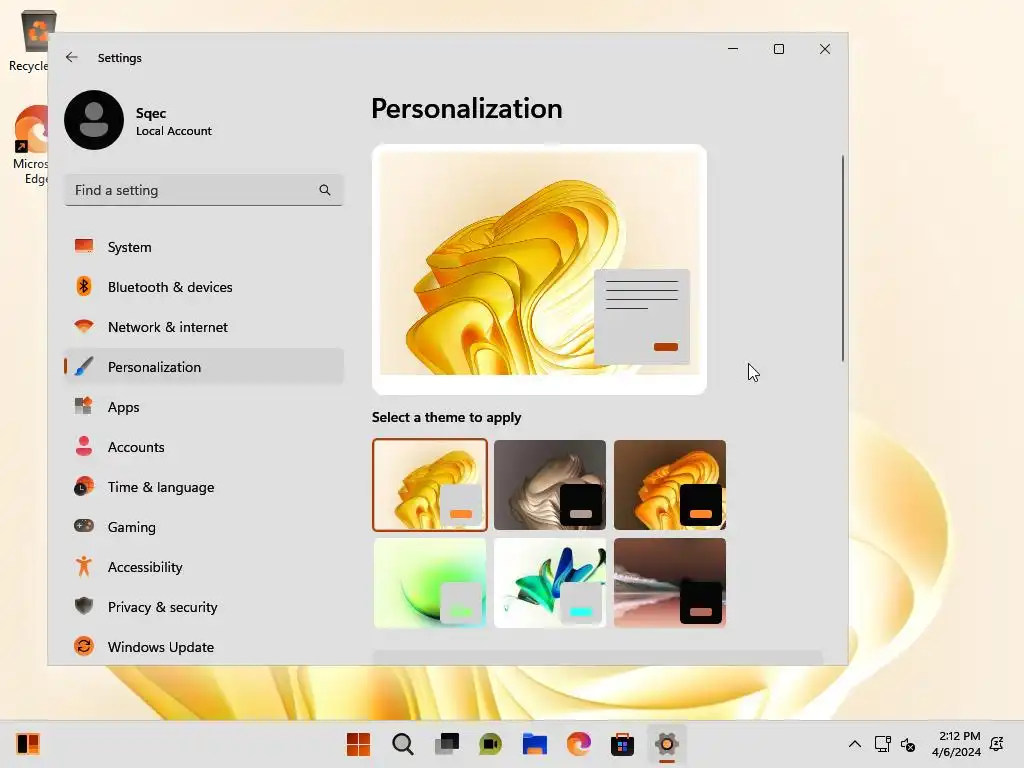Select the Recycle Bin desktop icon
Screen dimensions: 1024x768
click(30, 40)
